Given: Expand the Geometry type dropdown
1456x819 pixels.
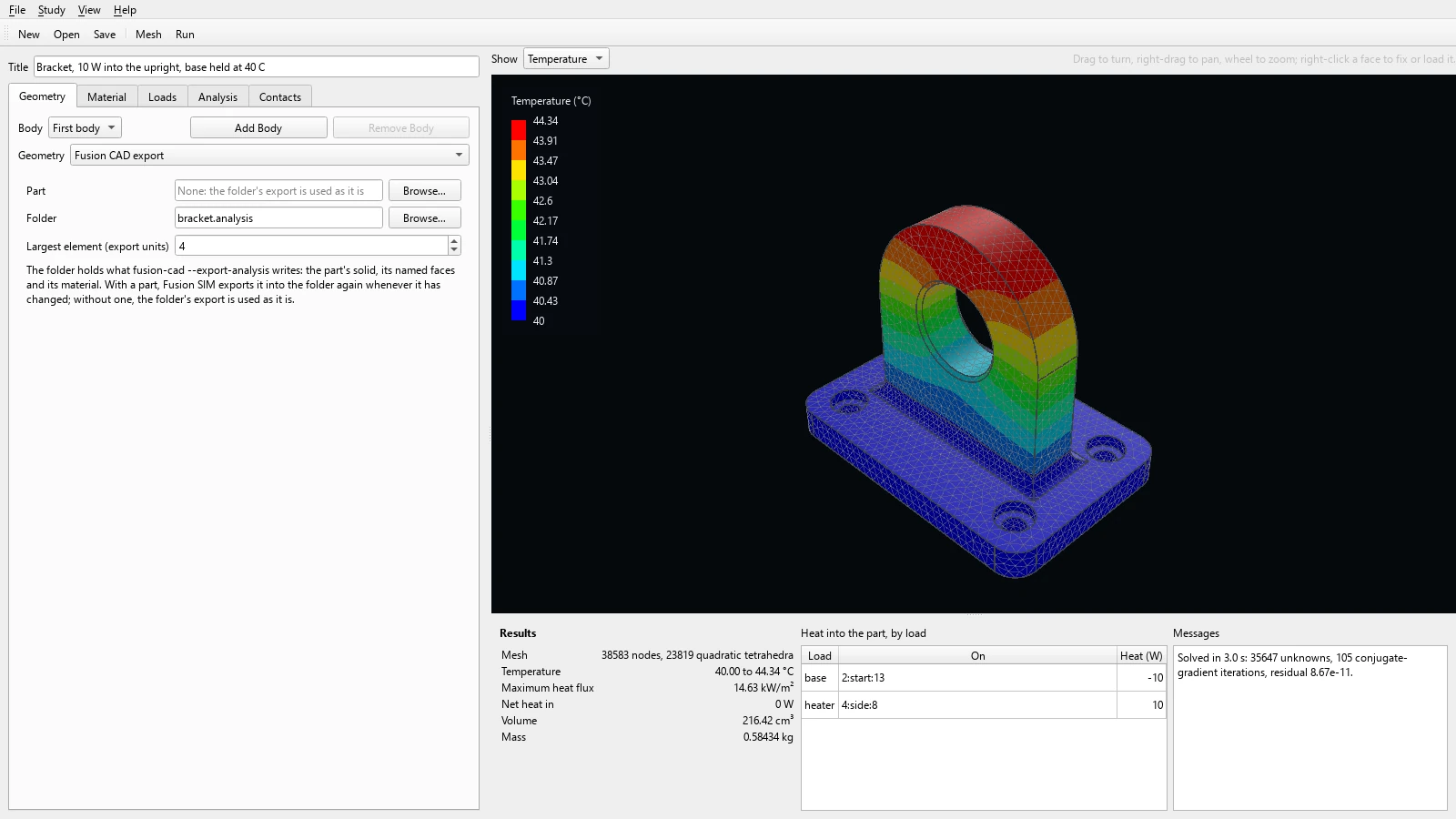Looking at the screenshot, I should tap(269, 156).
